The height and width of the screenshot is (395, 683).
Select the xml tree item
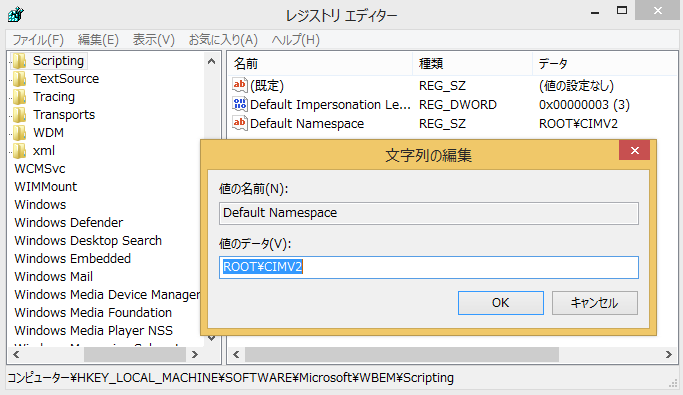click(x=44, y=151)
